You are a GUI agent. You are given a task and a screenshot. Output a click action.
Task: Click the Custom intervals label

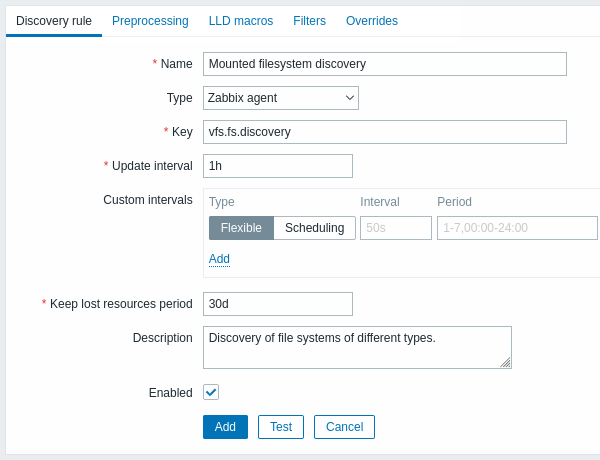pyautogui.click(x=148, y=200)
